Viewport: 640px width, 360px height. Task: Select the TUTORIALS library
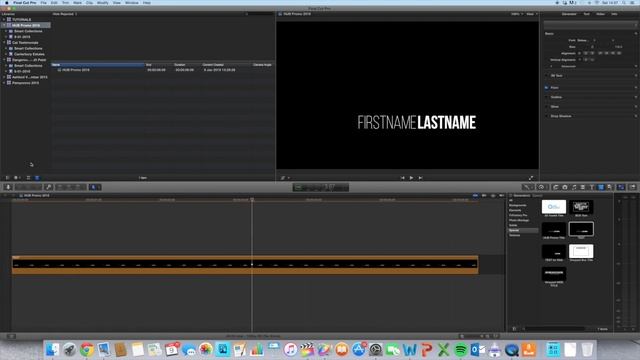click(x=21, y=20)
